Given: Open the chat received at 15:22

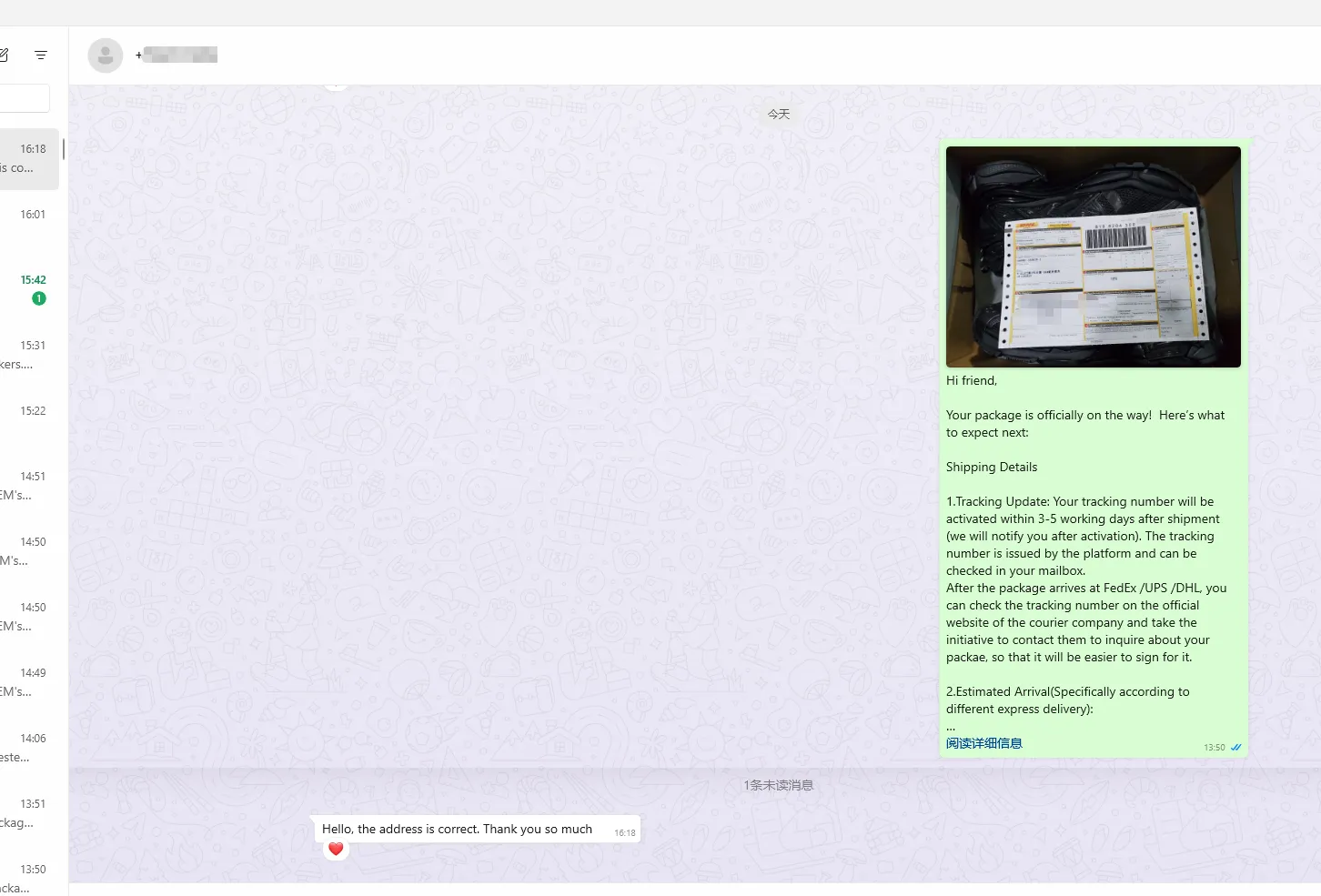Looking at the screenshot, I should pyautogui.click(x=29, y=419).
